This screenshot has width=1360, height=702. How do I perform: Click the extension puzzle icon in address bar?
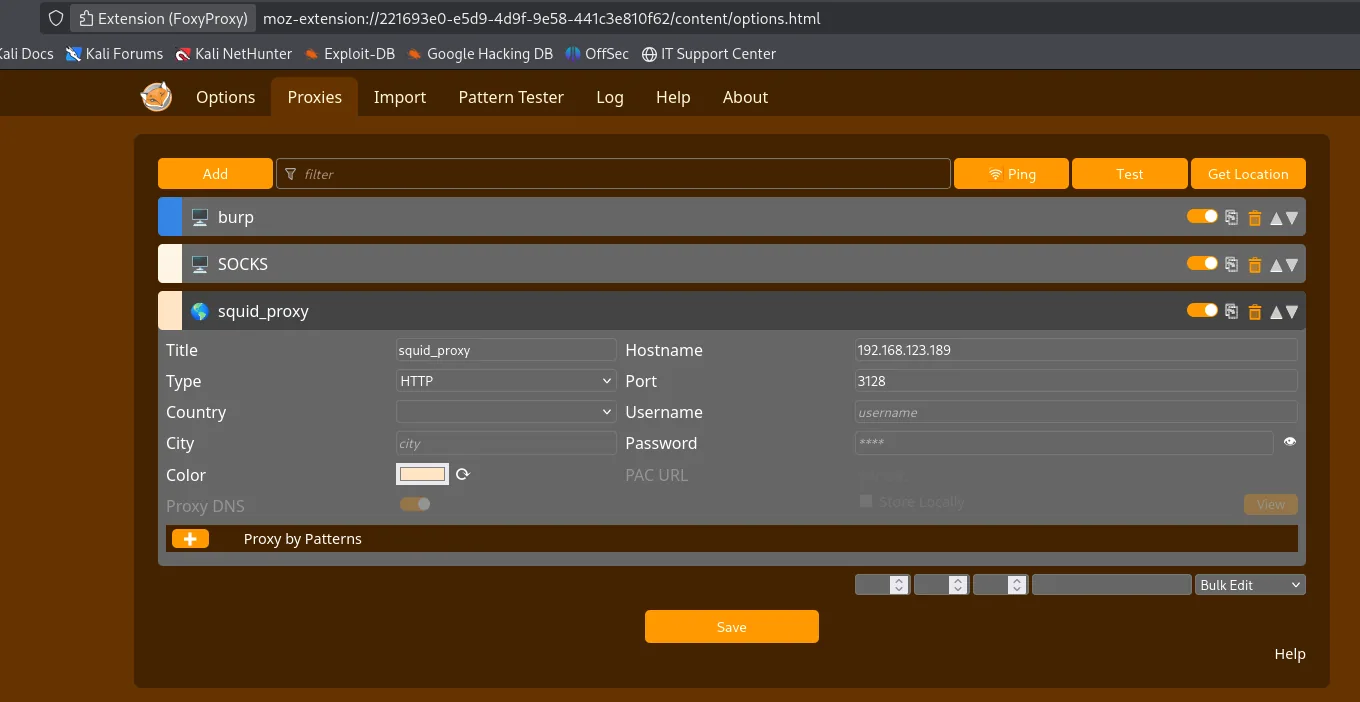point(85,18)
